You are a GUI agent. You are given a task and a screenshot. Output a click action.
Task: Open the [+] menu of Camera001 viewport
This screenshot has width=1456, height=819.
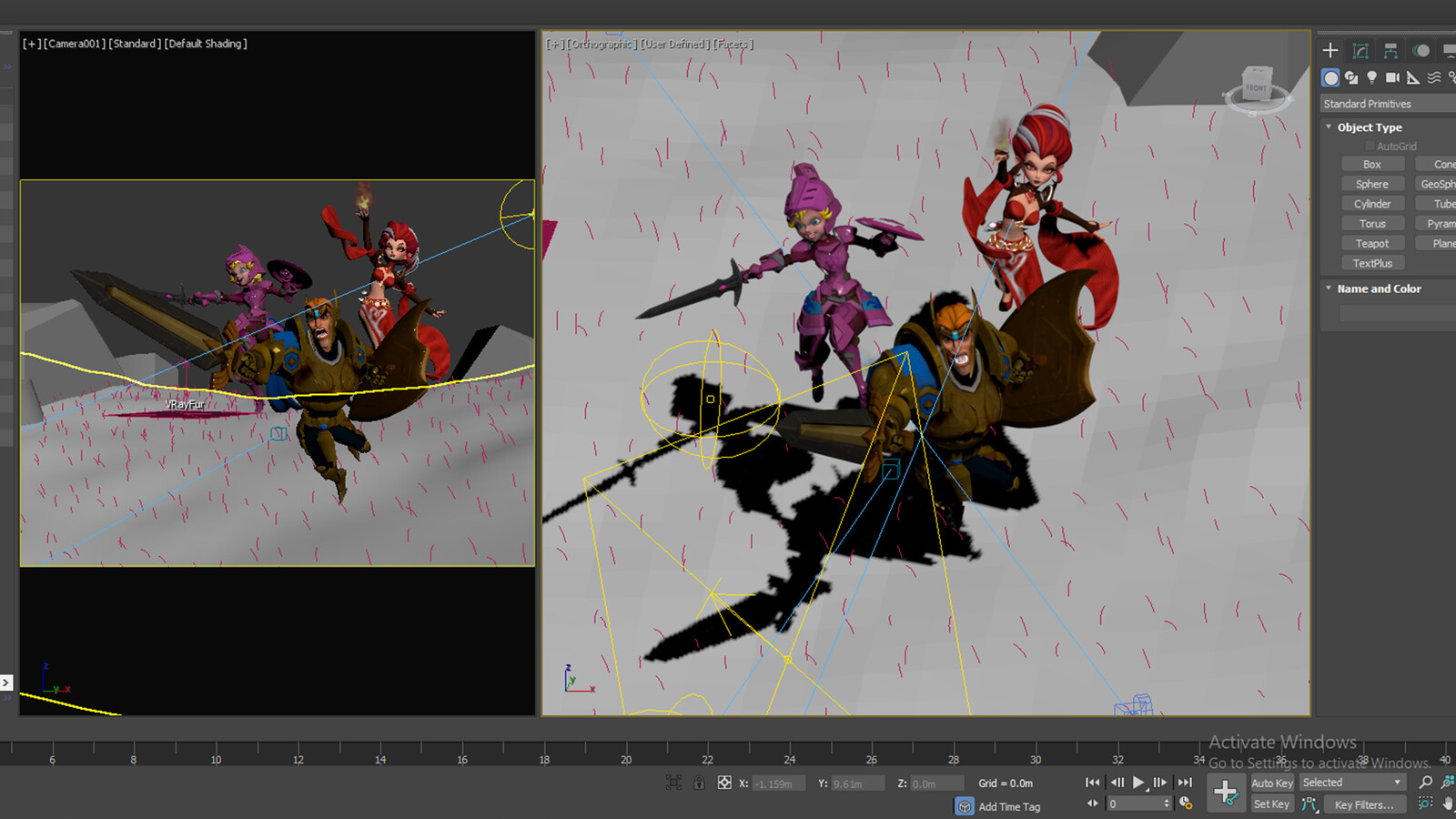pos(32,44)
